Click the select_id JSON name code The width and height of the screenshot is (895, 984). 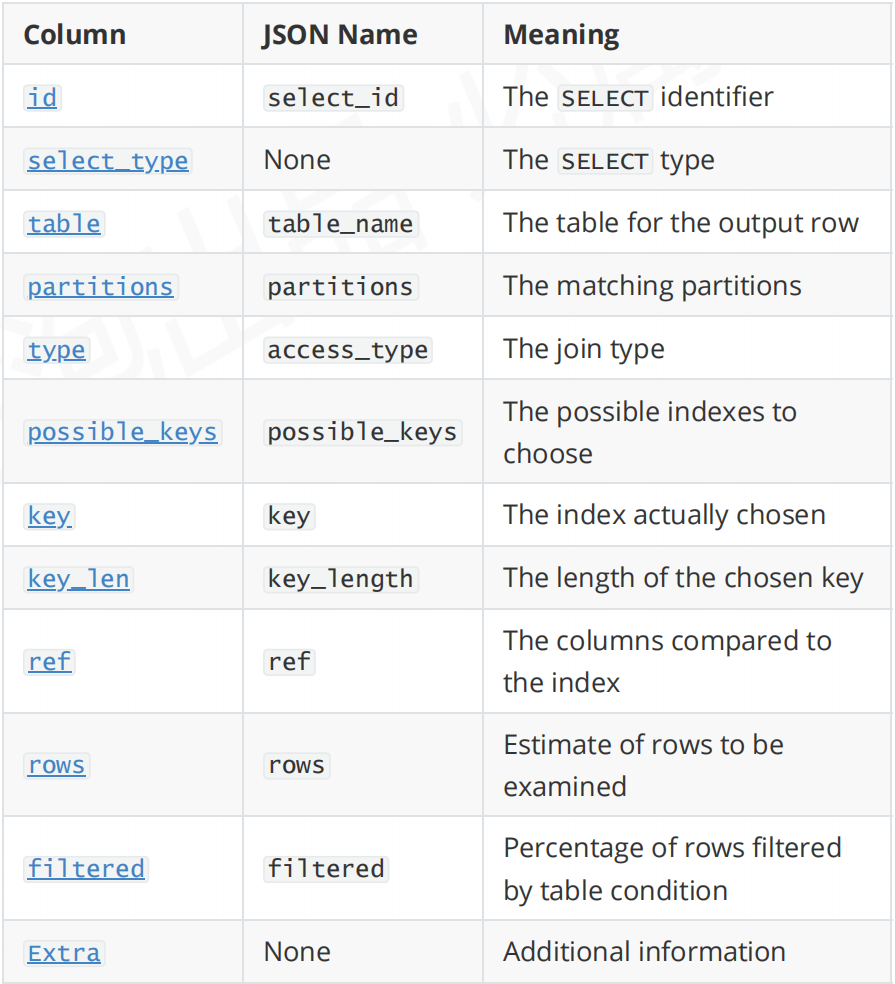pyautogui.click(x=333, y=98)
